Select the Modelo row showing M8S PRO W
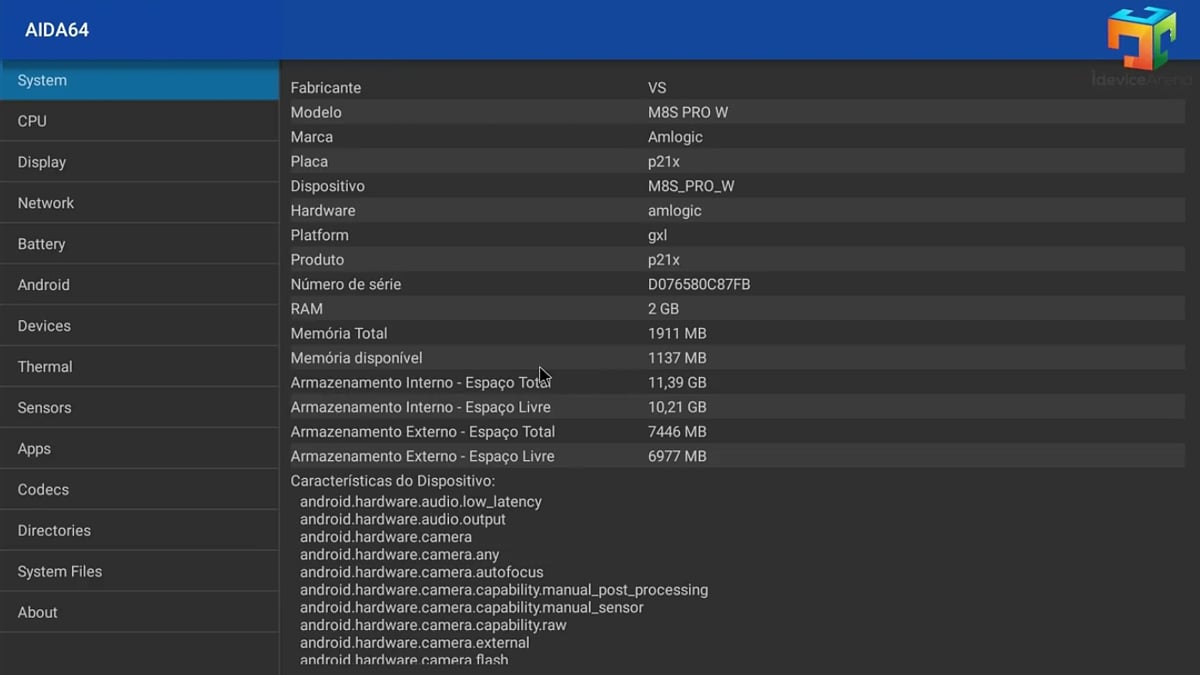Image resolution: width=1200 pixels, height=675 pixels. (x=600, y=112)
